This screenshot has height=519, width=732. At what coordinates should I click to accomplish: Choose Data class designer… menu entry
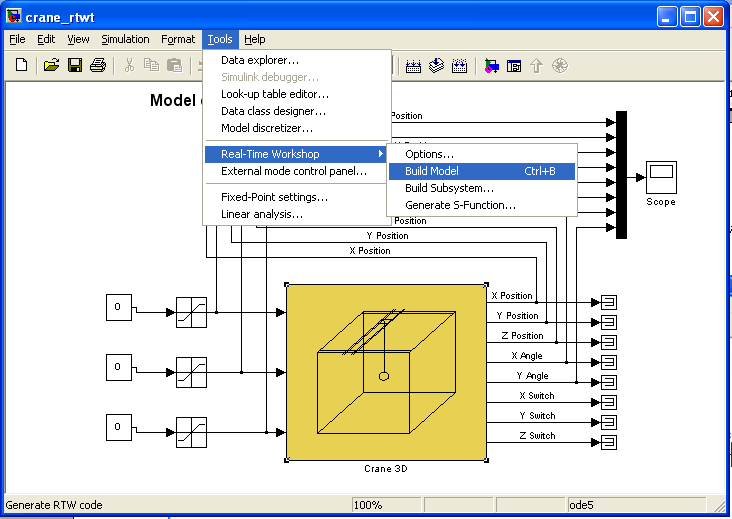tap(296, 111)
